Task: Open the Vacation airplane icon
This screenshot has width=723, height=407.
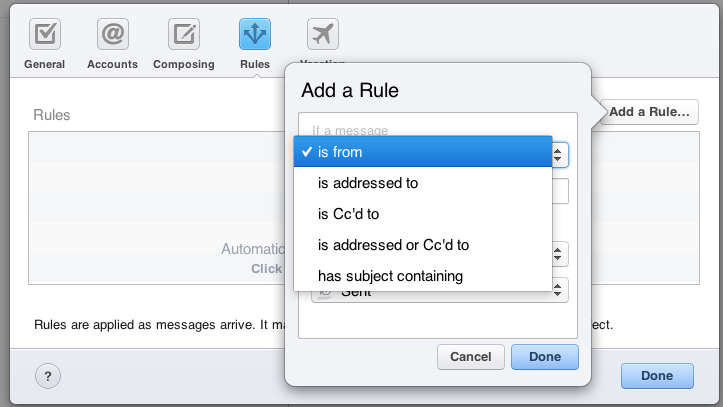Action: (321, 36)
